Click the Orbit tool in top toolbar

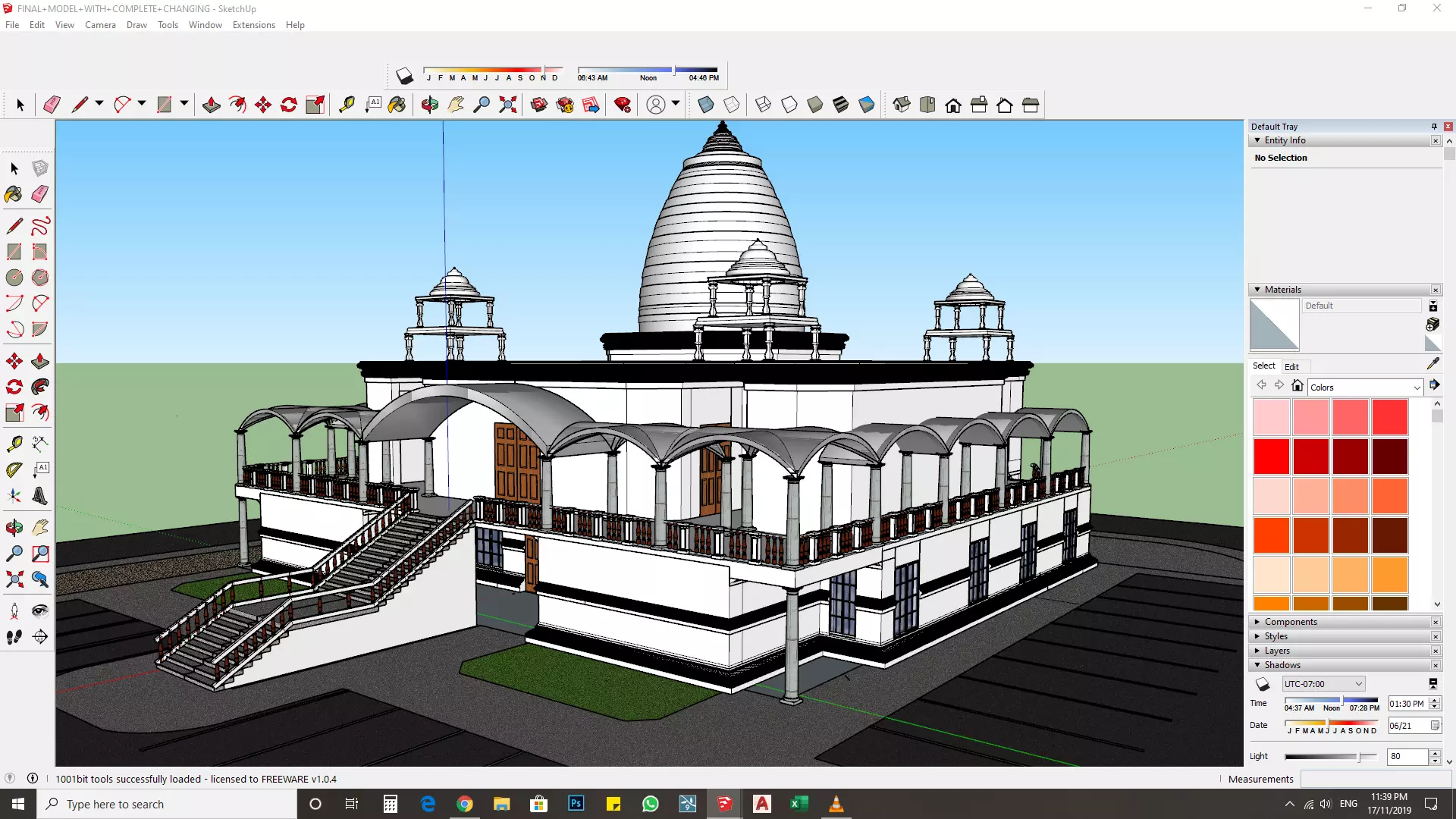[x=430, y=105]
